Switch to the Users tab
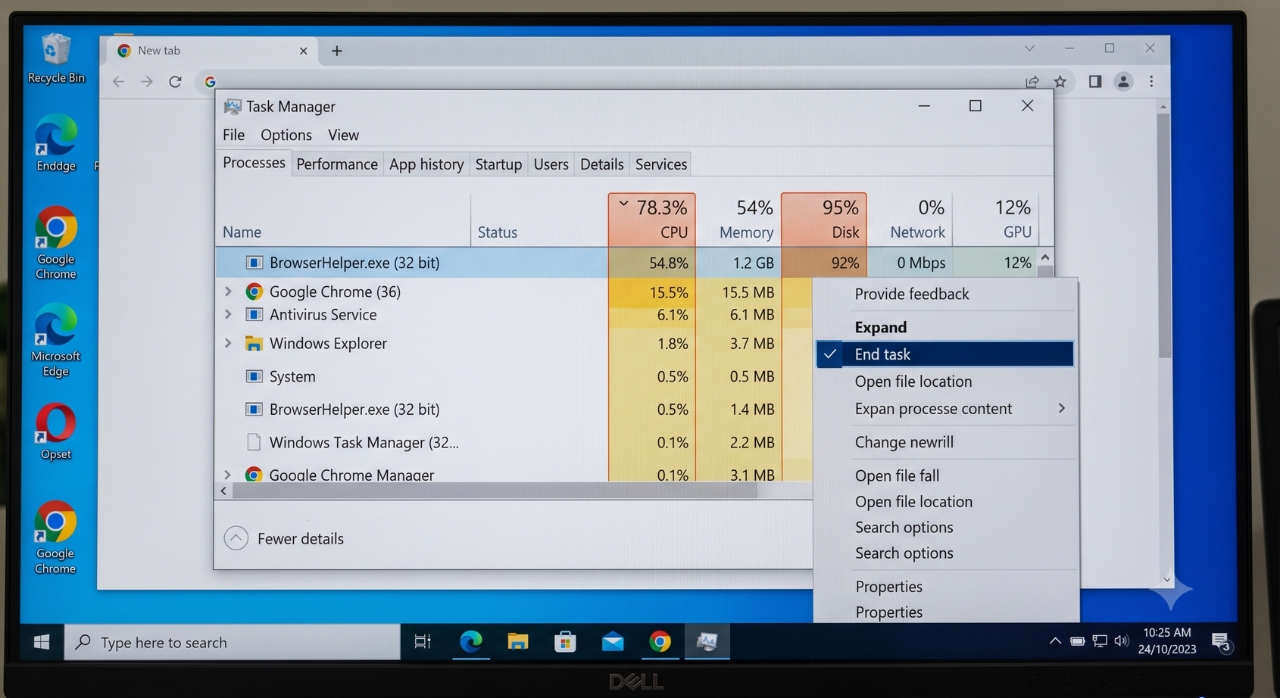This screenshot has height=698, width=1280. (551, 164)
